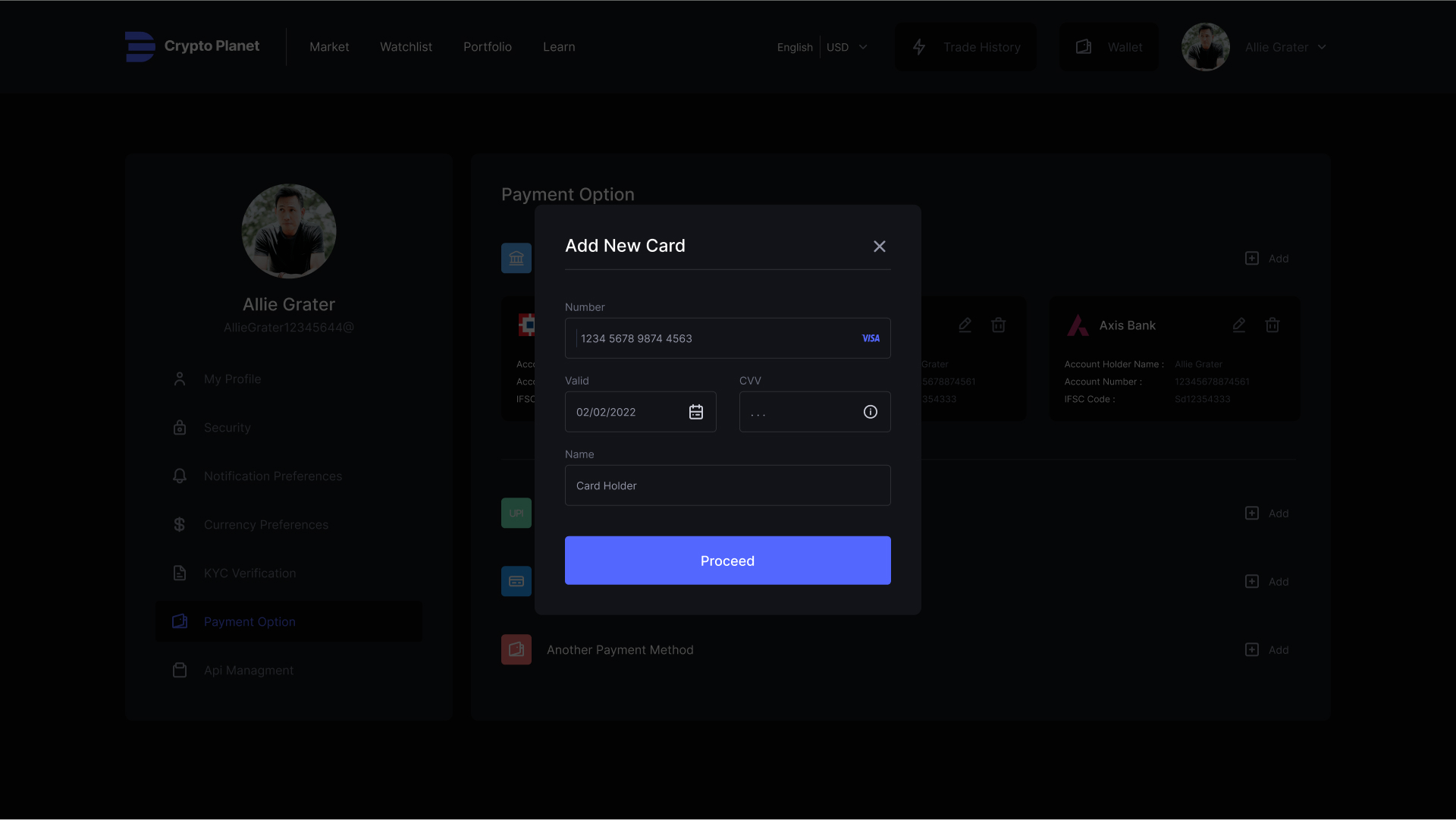Click the Proceed button
The image size is (1456, 820).
point(727,561)
